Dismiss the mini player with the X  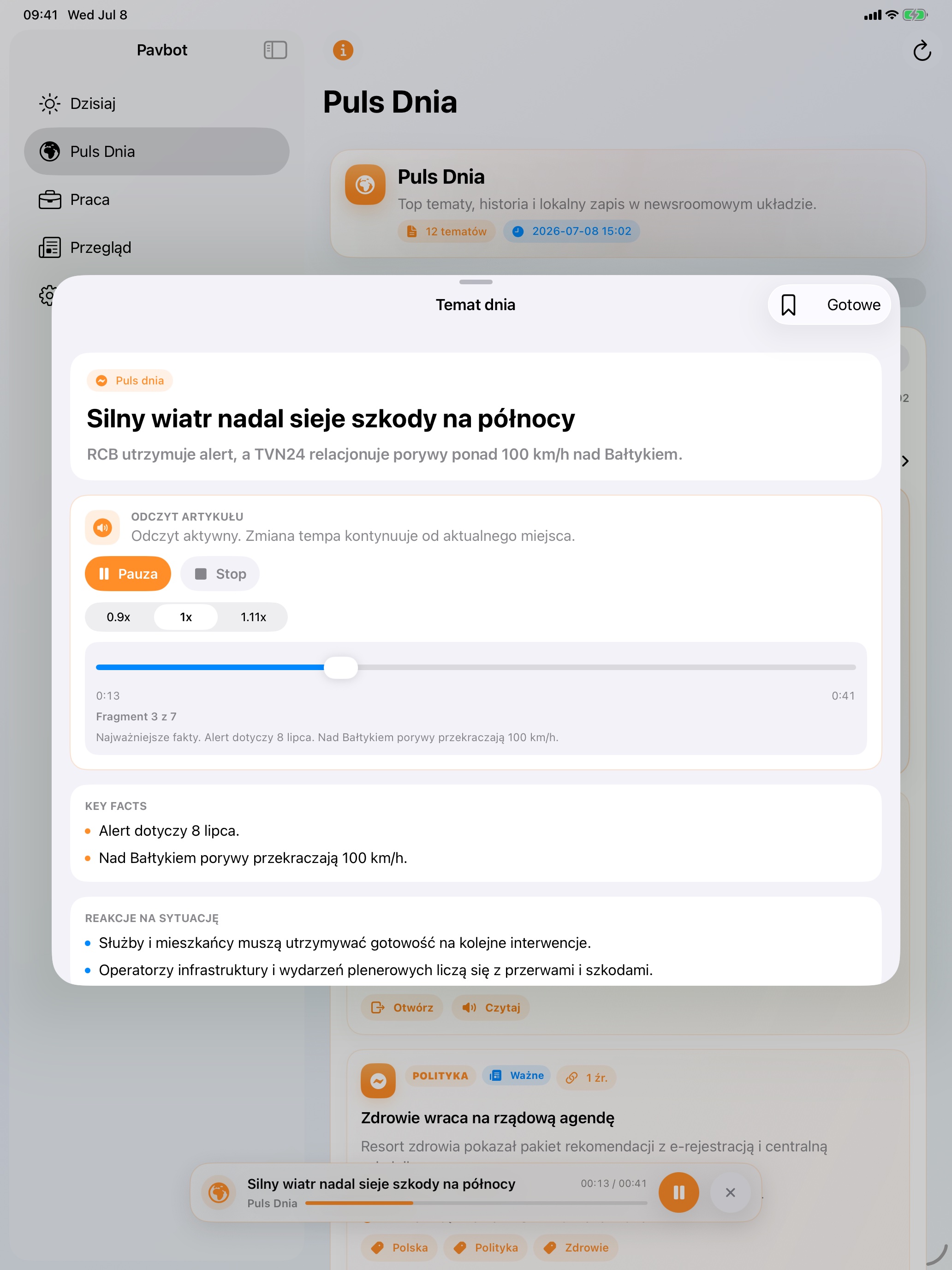pyautogui.click(x=730, y=1192)
